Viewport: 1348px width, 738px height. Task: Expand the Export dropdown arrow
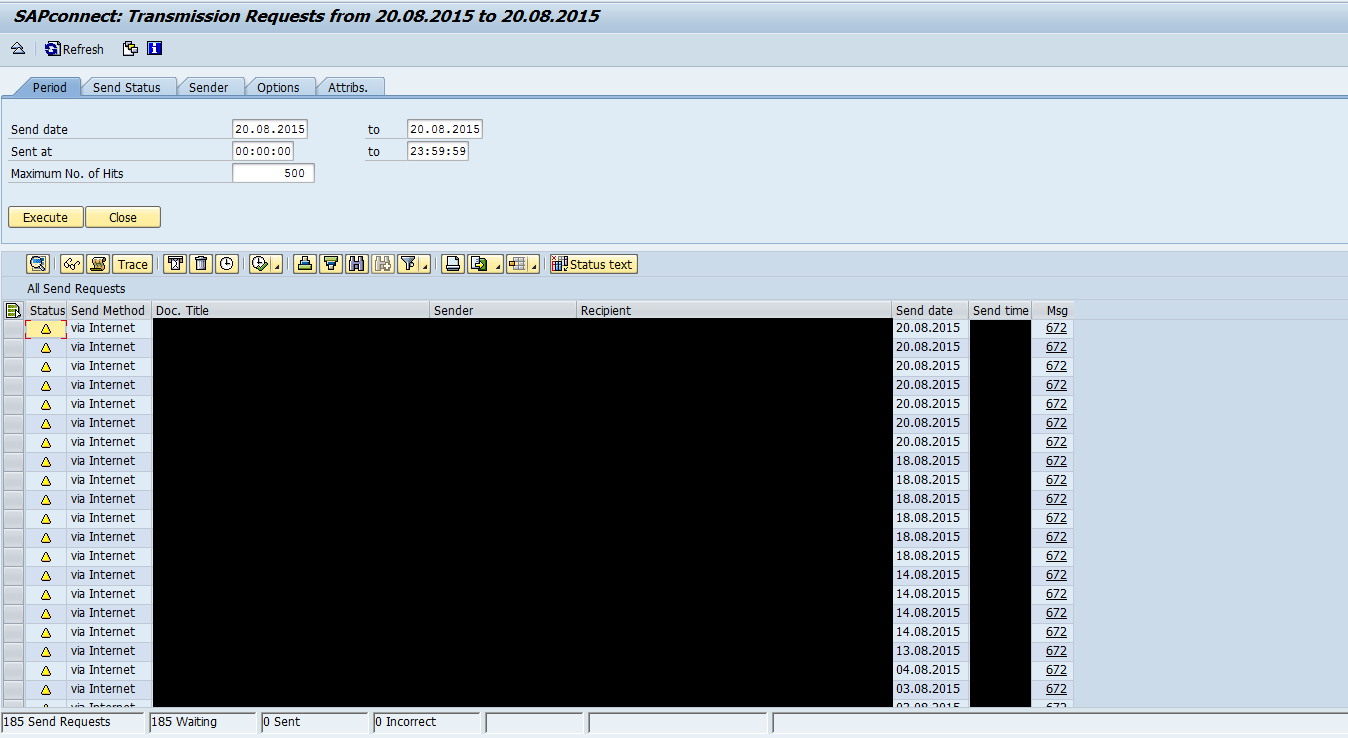pos(497,264)
